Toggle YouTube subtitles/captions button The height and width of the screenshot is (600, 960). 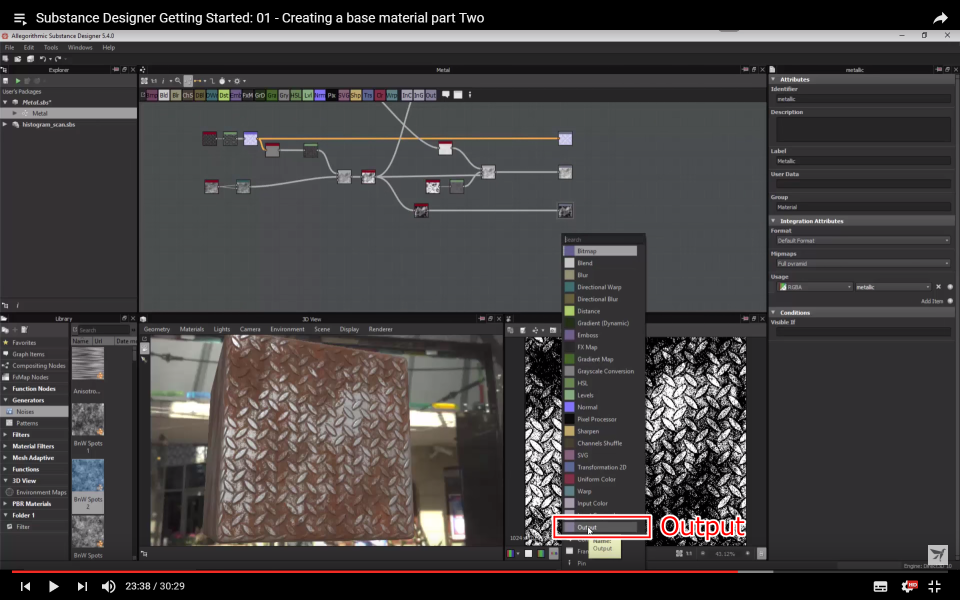coord(880,586)
